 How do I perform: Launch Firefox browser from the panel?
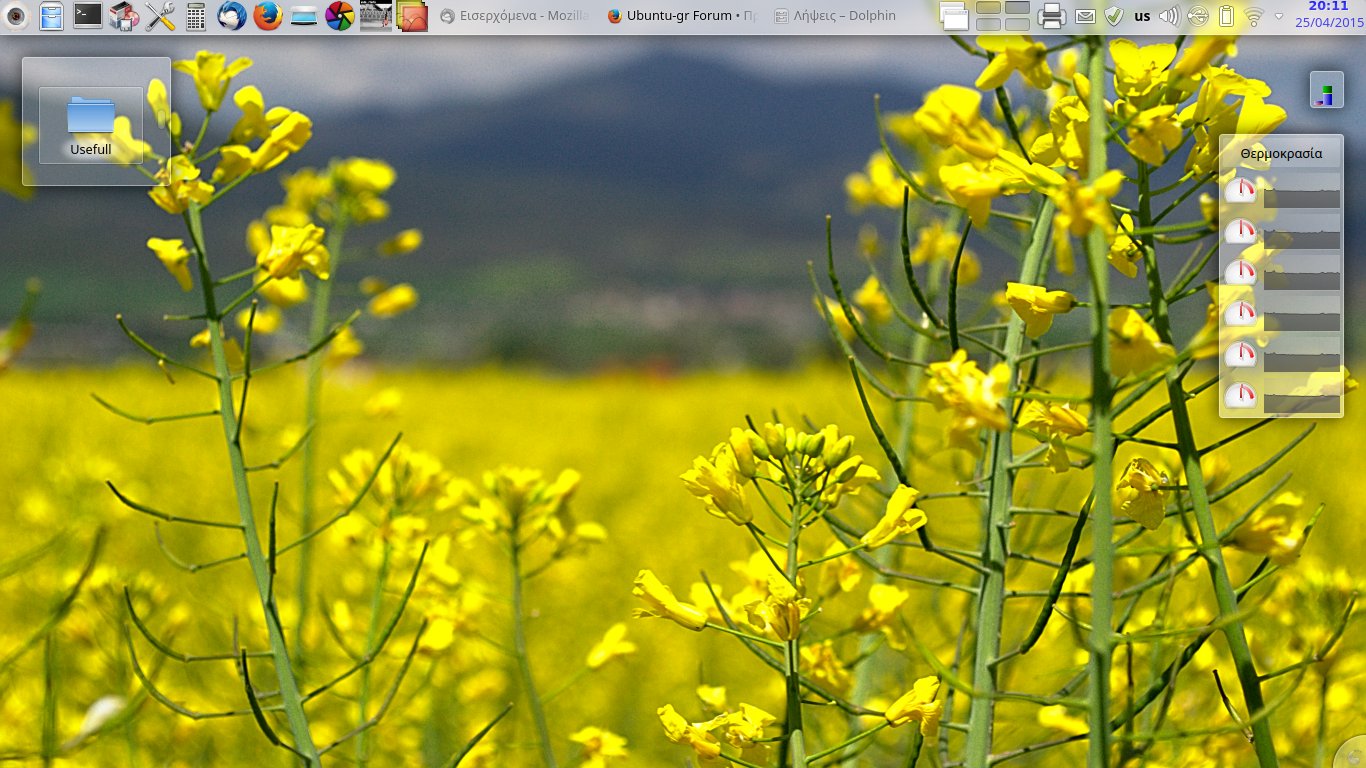[x=267, y=15]
